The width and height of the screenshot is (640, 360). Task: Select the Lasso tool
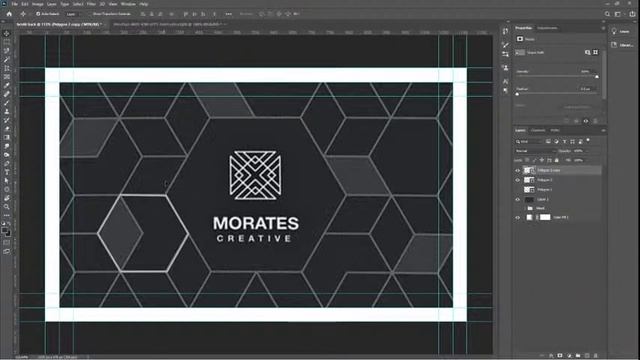click(7, 51)
